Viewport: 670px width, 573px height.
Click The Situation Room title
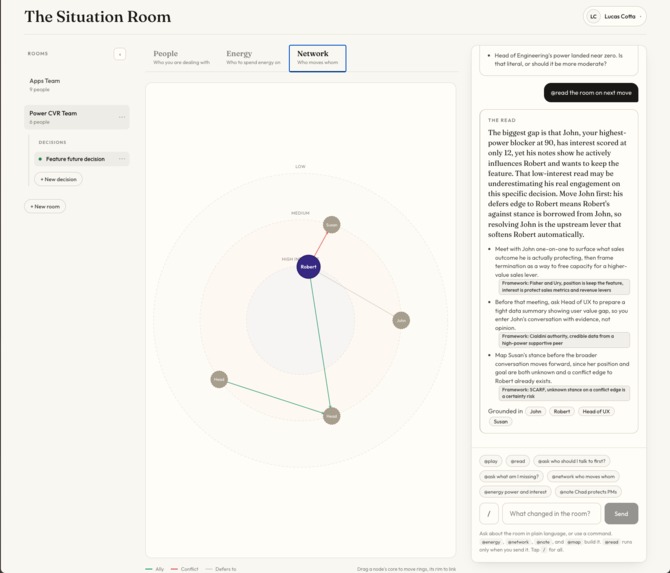tap(98, 17)
